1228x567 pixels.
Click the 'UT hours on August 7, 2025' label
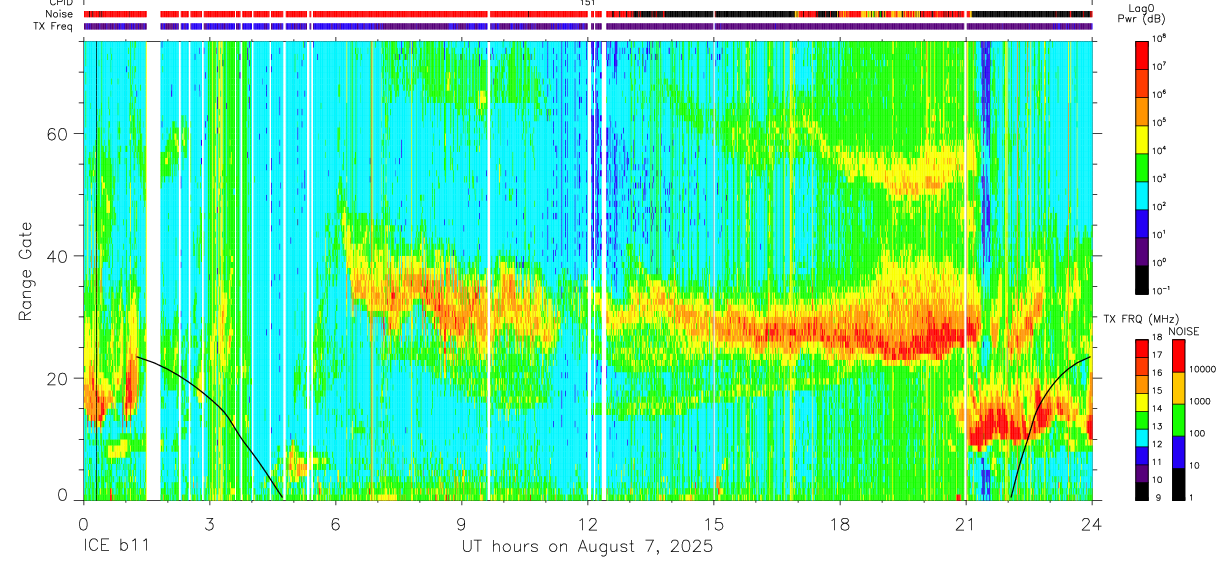click(587, 547)
